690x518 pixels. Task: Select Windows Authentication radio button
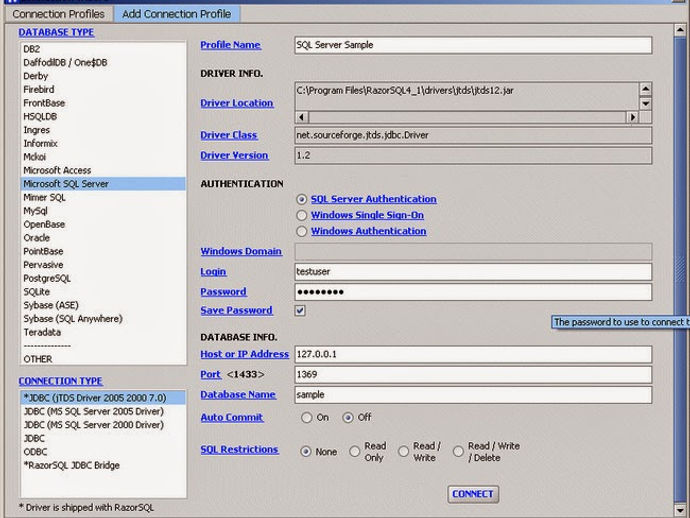tap(301, 231)
